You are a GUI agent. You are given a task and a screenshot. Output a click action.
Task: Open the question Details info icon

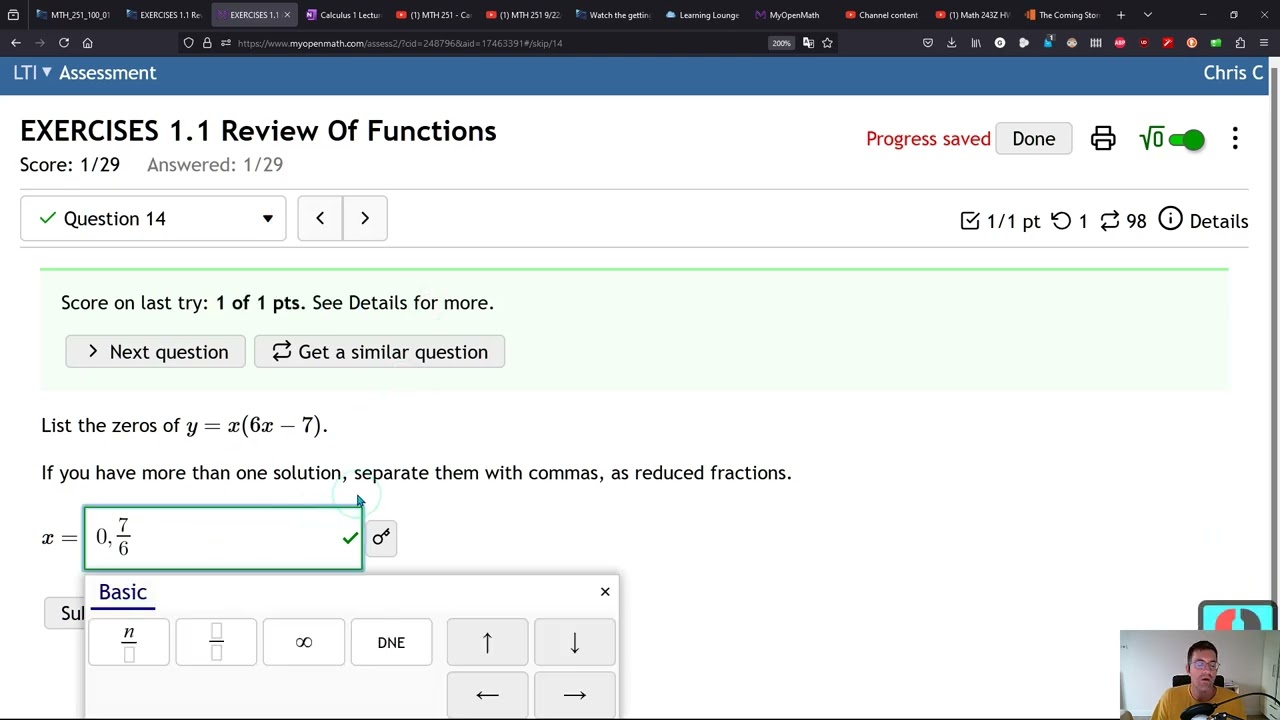click(1170, 219)
